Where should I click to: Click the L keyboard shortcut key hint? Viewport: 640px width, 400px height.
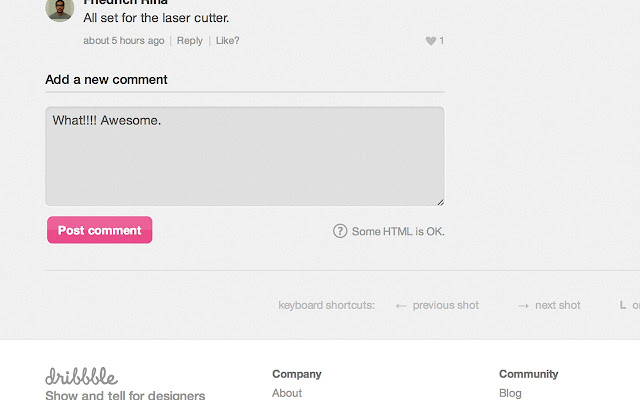(622, 305)
